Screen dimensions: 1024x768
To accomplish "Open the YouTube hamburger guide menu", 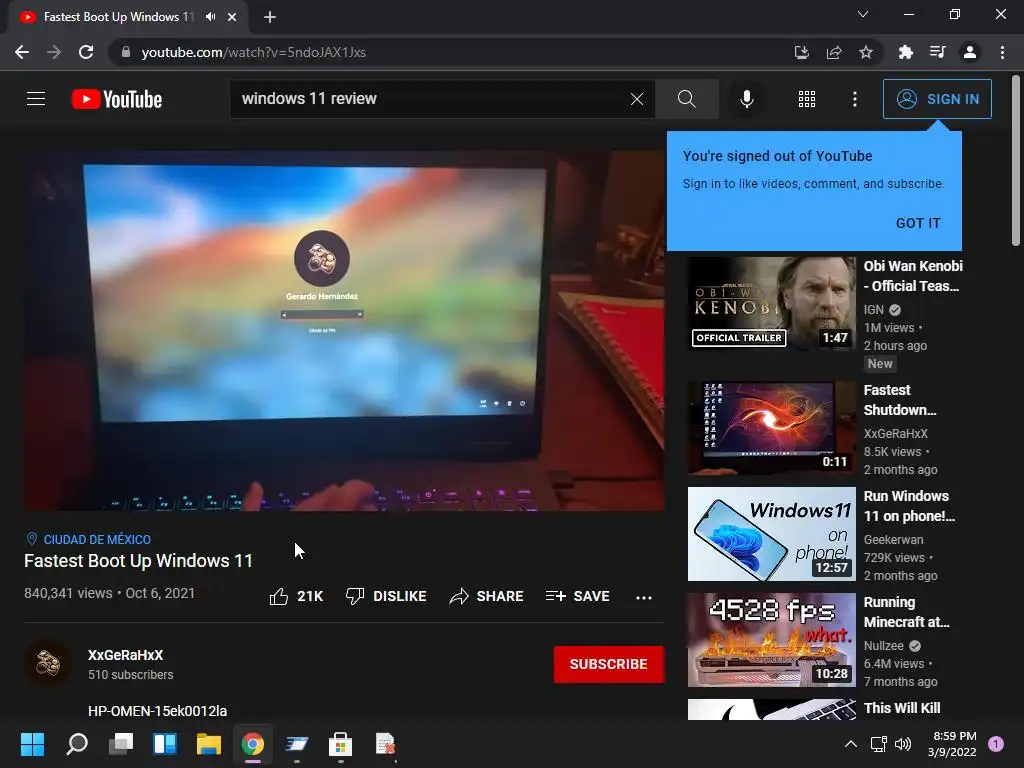I will pos(36,99).
